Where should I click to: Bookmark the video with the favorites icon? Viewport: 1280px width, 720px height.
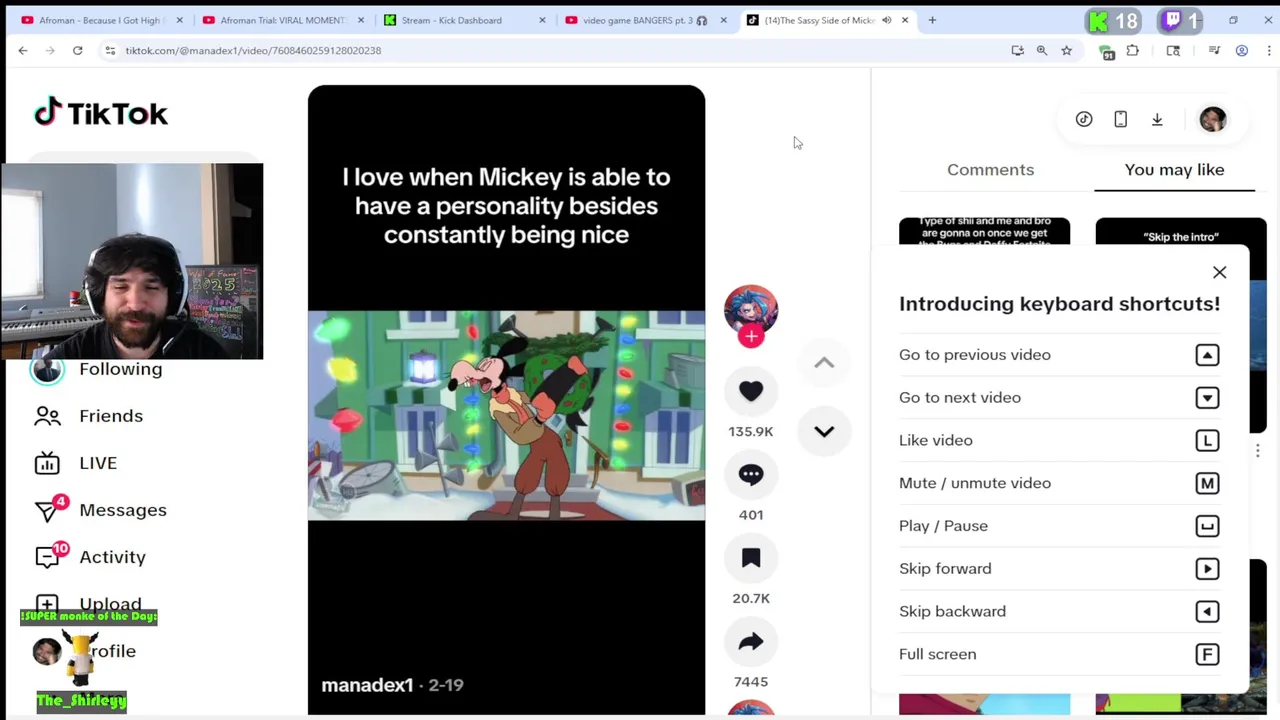(x=751, y=558)
